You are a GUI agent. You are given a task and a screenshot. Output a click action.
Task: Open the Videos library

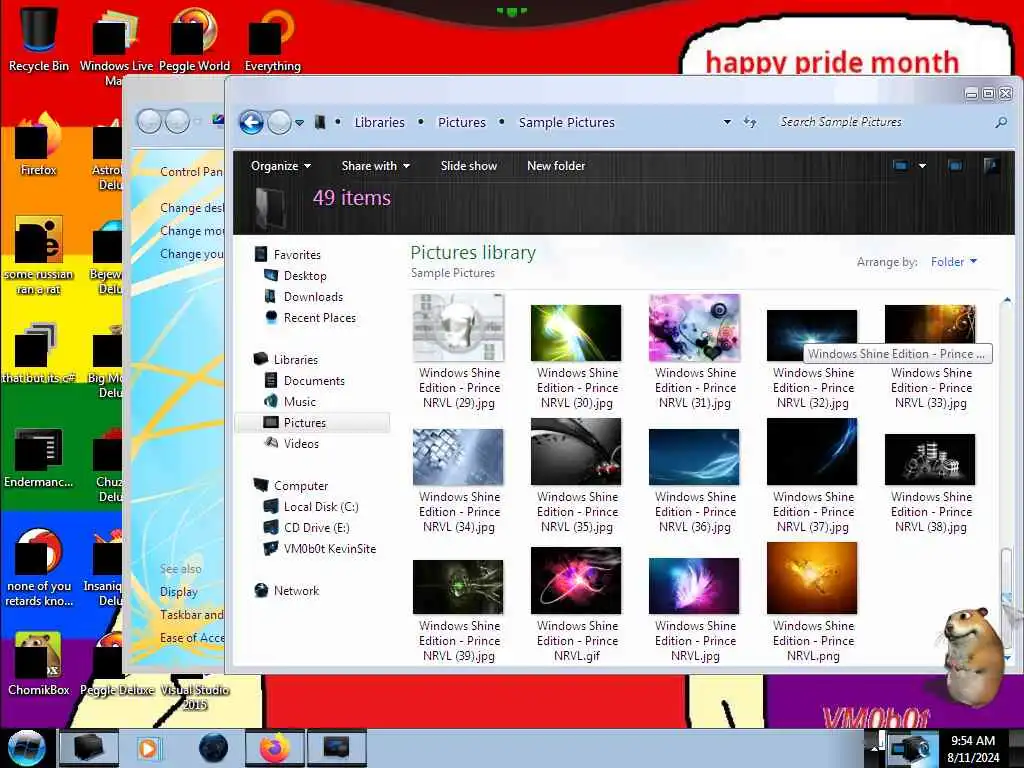pos(291,443)
